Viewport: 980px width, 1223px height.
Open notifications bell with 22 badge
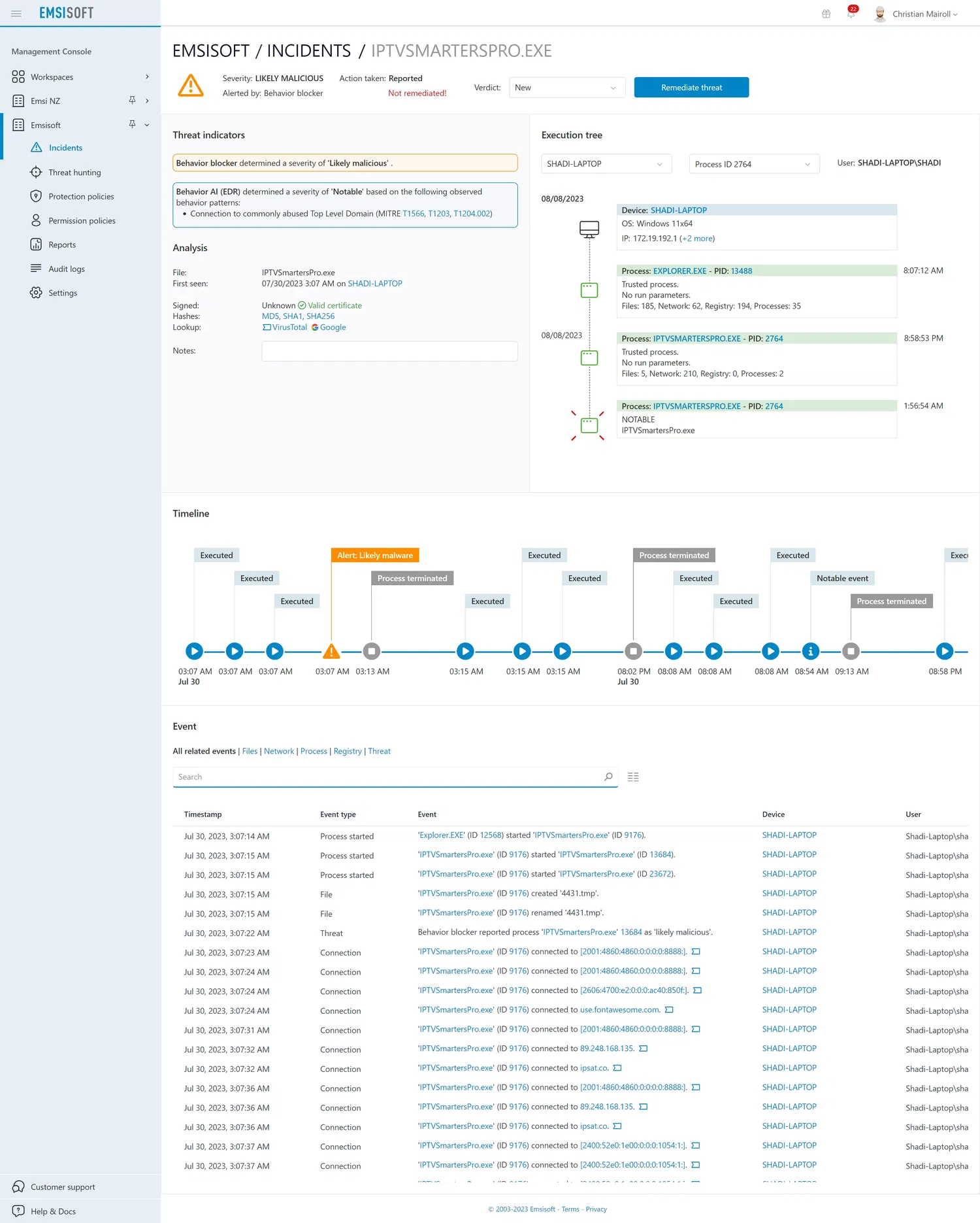[851, 13]
